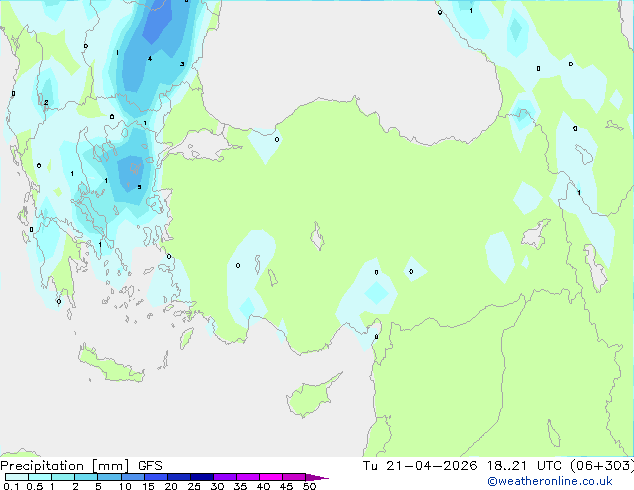
Task: Pick the 10–15 mm legend swatch
Action: point(133,477)
